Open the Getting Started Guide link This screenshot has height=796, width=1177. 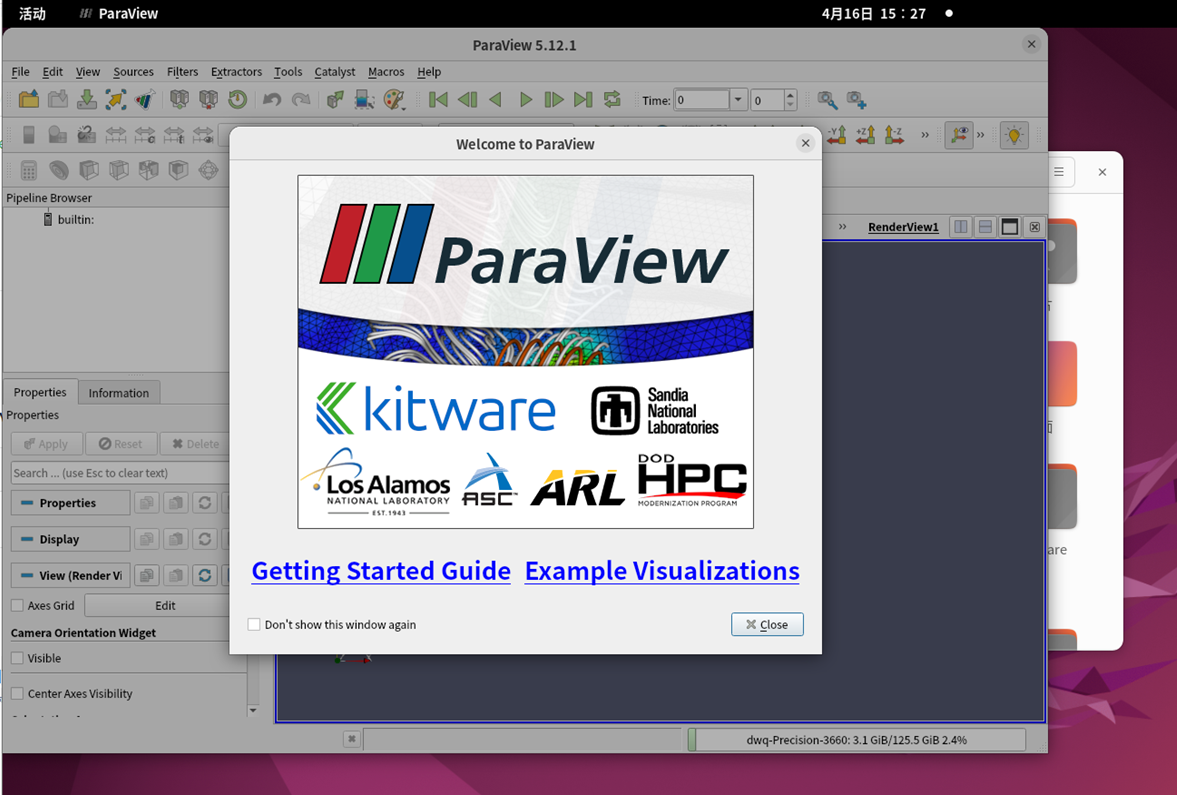click(x=380, y=571)
